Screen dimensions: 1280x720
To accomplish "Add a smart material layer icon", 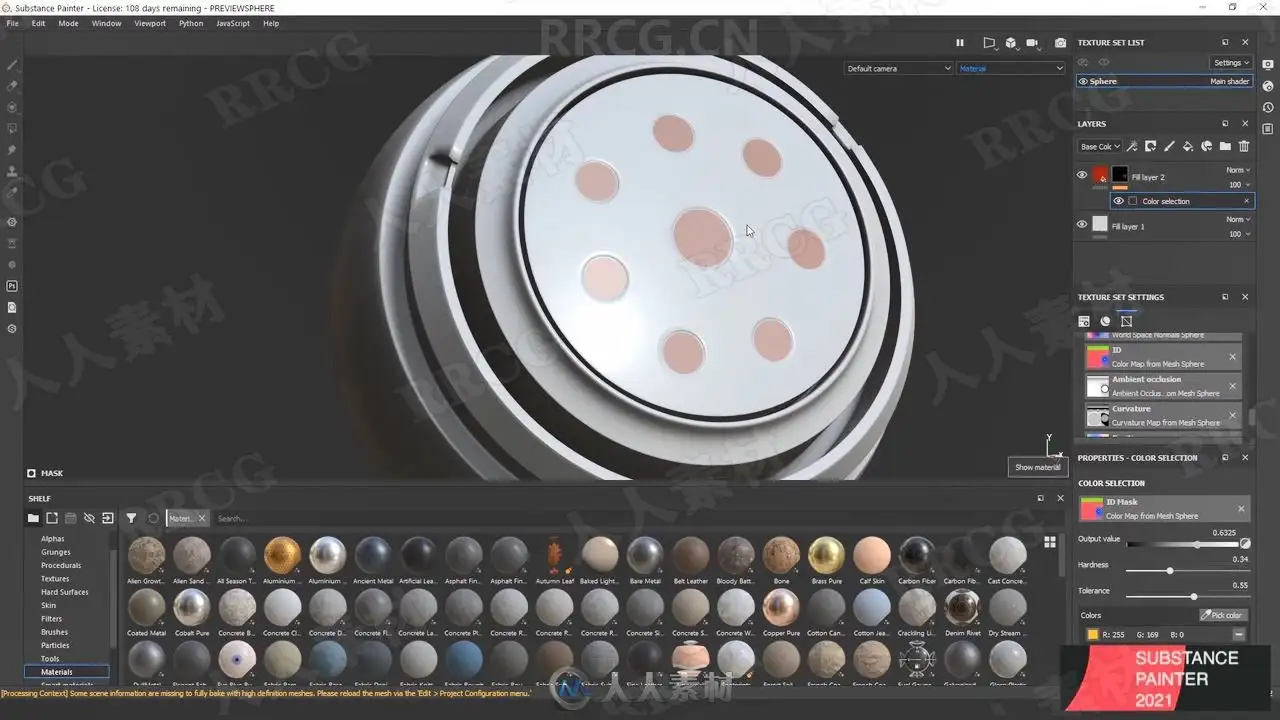I will [x=1207, y=146].
